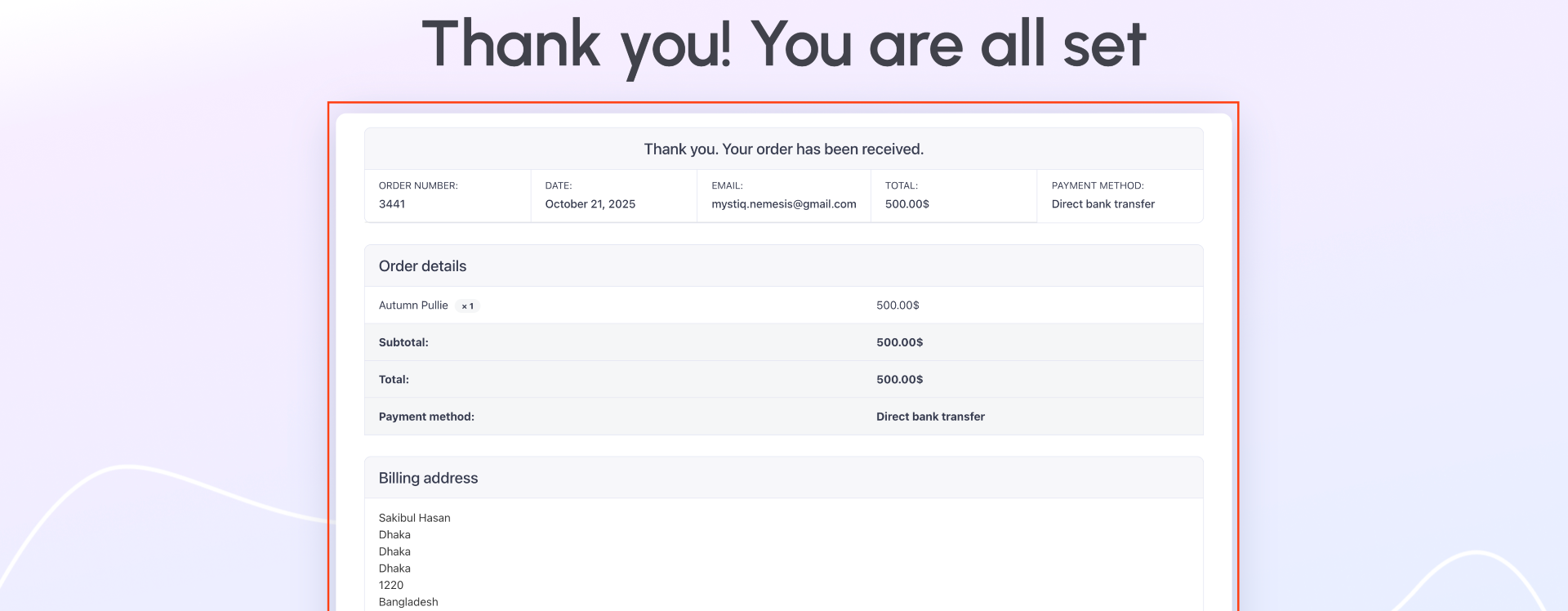Click the country Bangladesh in billing address
Screen dimensions: 1568x611
[x=408, y=602]
